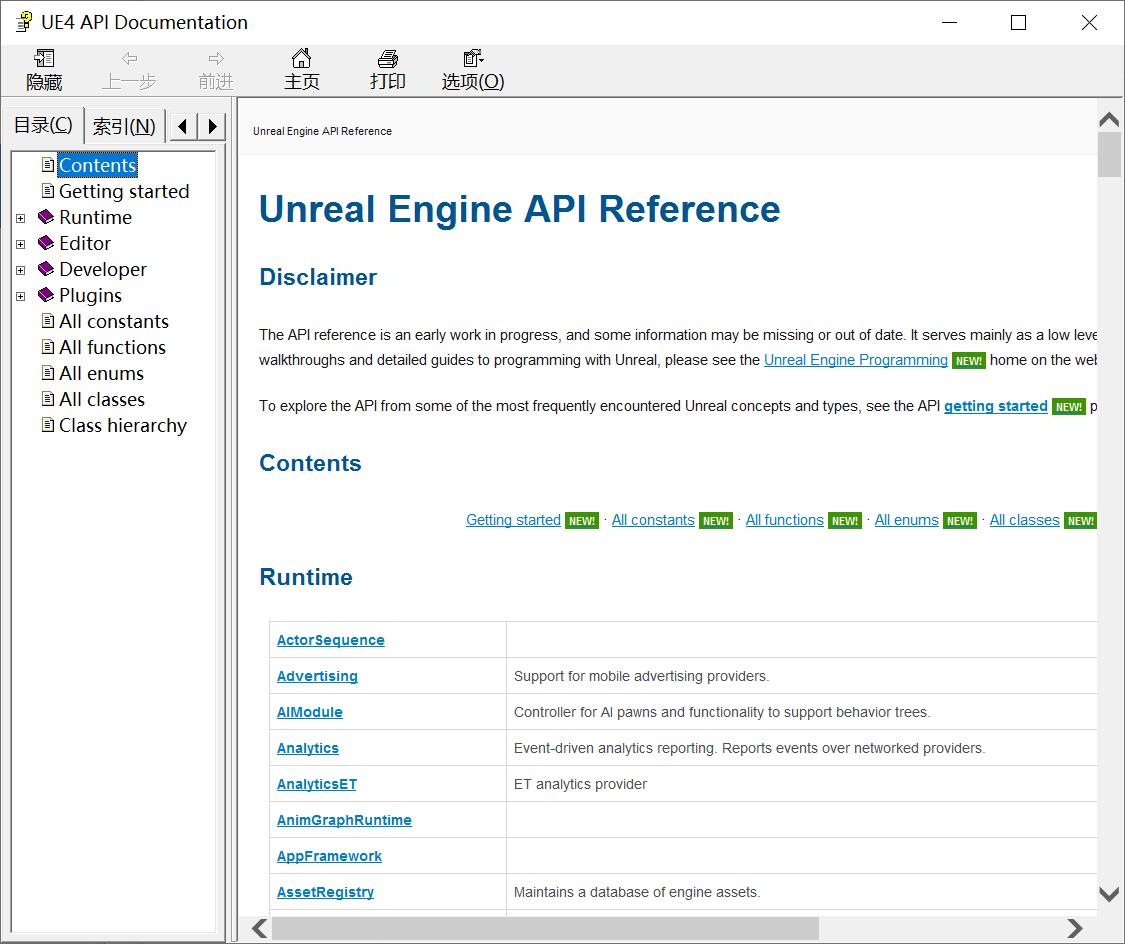Click the page icon beside All constants
This screenshot has width=1125, height=944.
tap(48, 321)
